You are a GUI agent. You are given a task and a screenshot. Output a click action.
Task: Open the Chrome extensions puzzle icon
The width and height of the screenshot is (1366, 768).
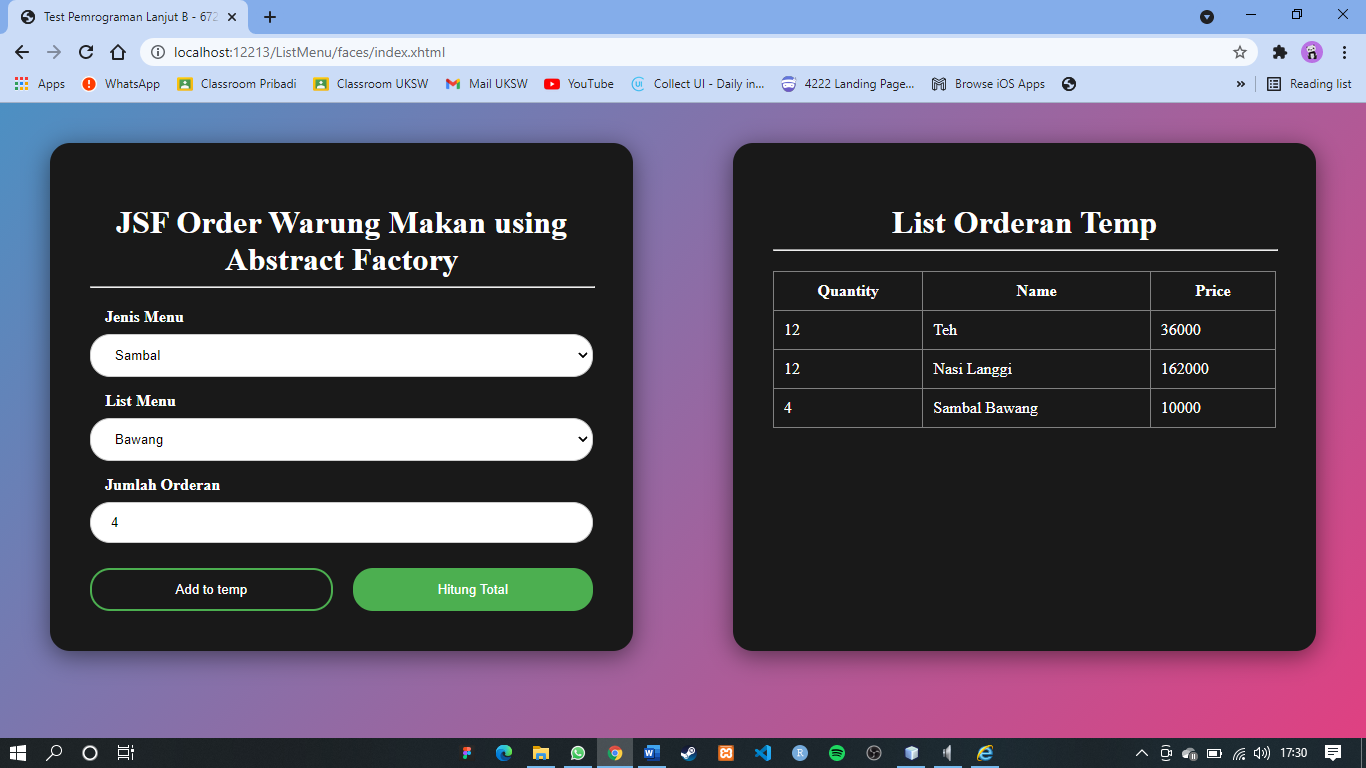point(1279,52)
